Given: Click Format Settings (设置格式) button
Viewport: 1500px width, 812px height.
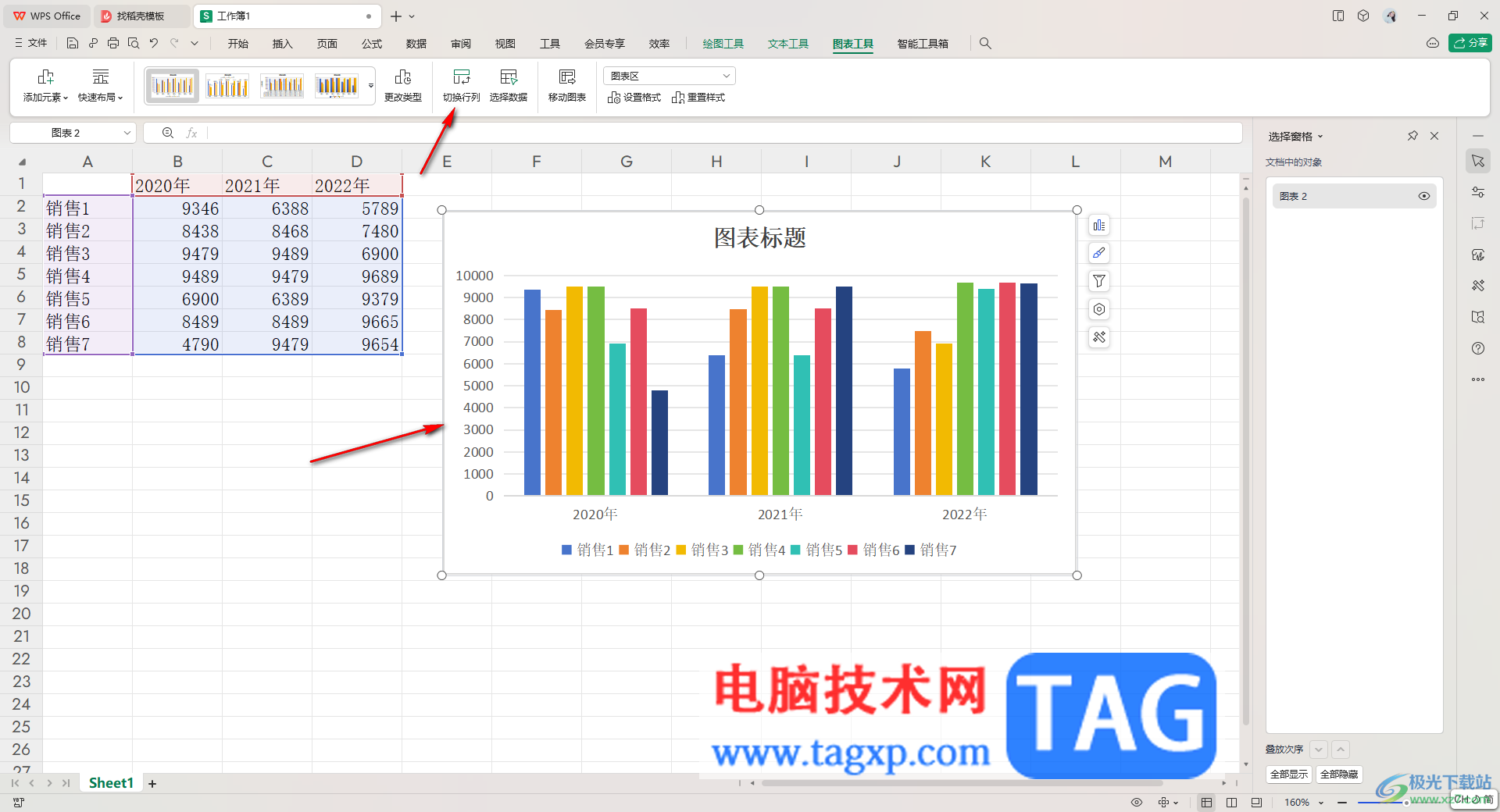Looking at the screenshot, I should 634,98.
